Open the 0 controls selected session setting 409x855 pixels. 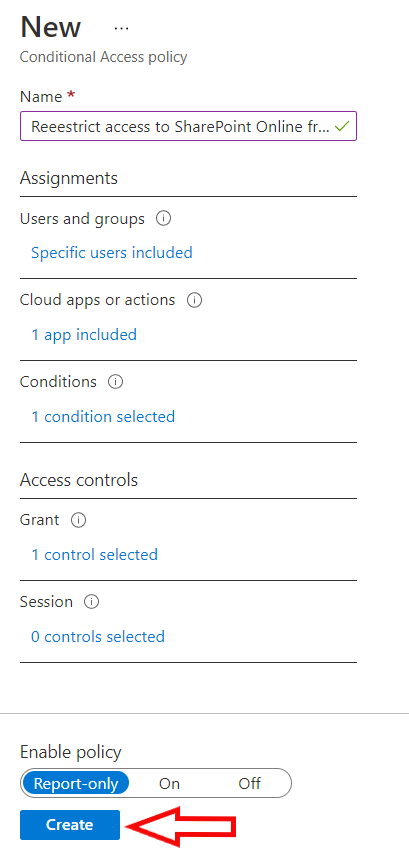[x=98, y=636]
